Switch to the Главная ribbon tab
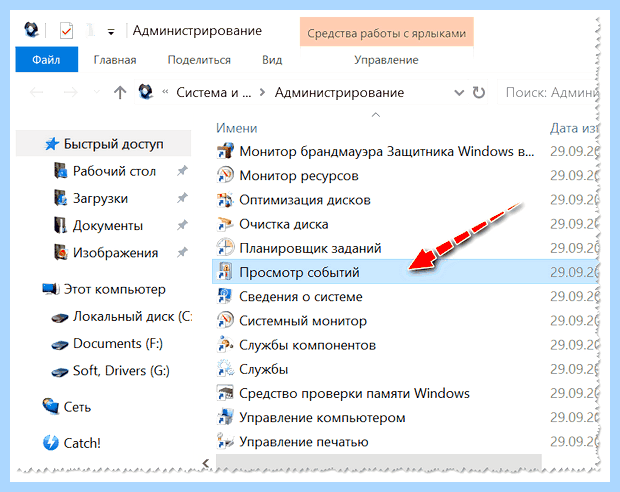 coord(115,60)
